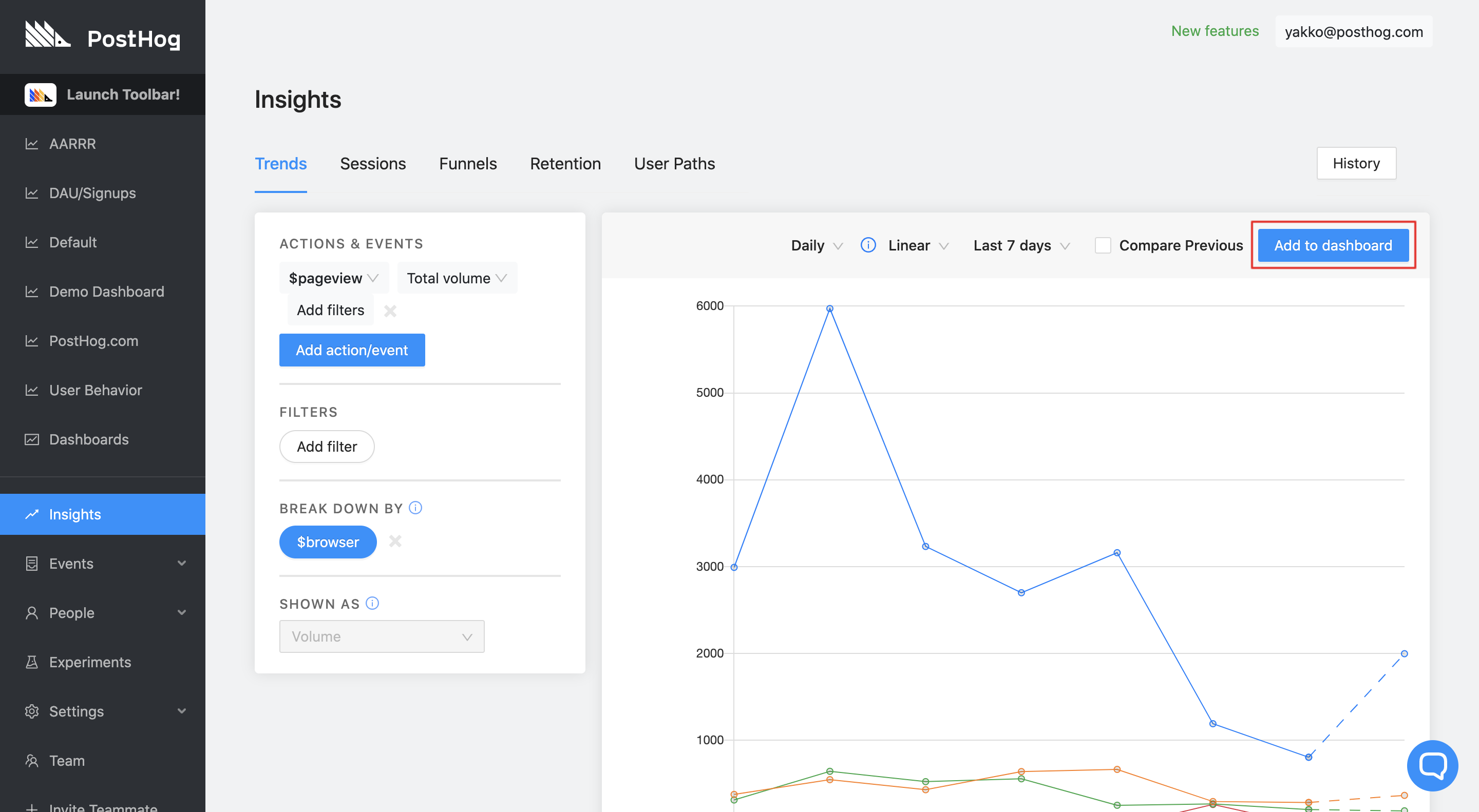Click Add to dashboard button

(x=1332, y=246)
